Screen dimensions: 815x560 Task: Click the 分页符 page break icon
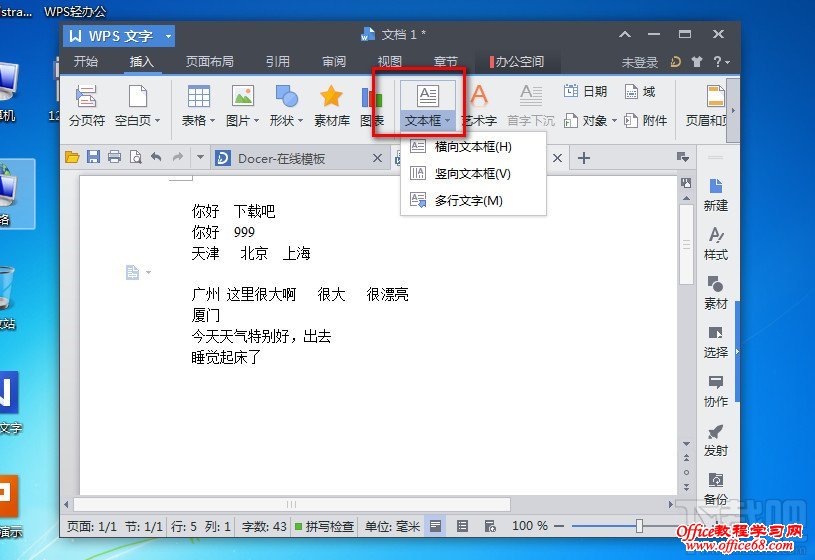(86, 97)
